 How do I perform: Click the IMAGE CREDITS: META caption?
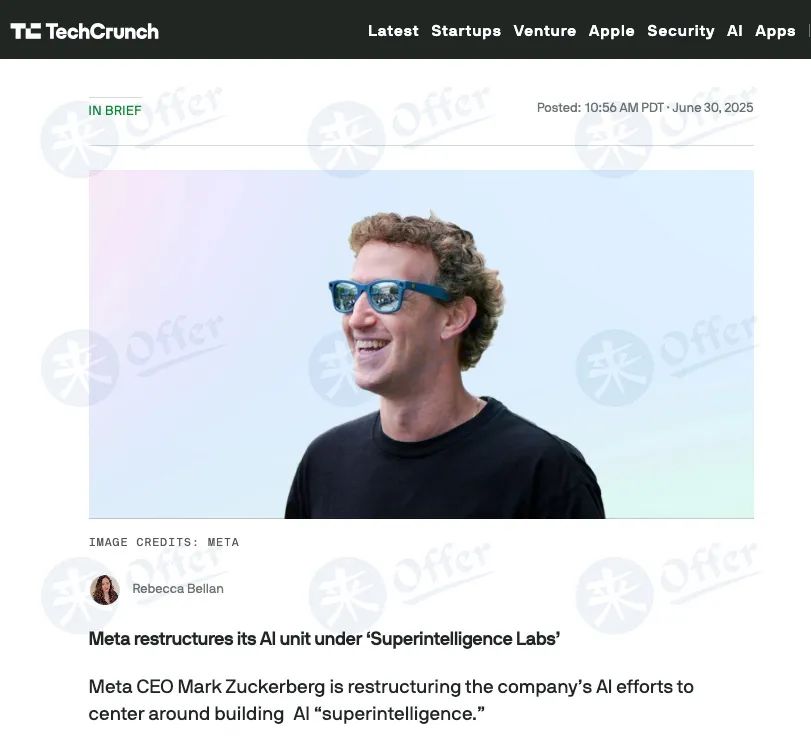tap(163, 542)
